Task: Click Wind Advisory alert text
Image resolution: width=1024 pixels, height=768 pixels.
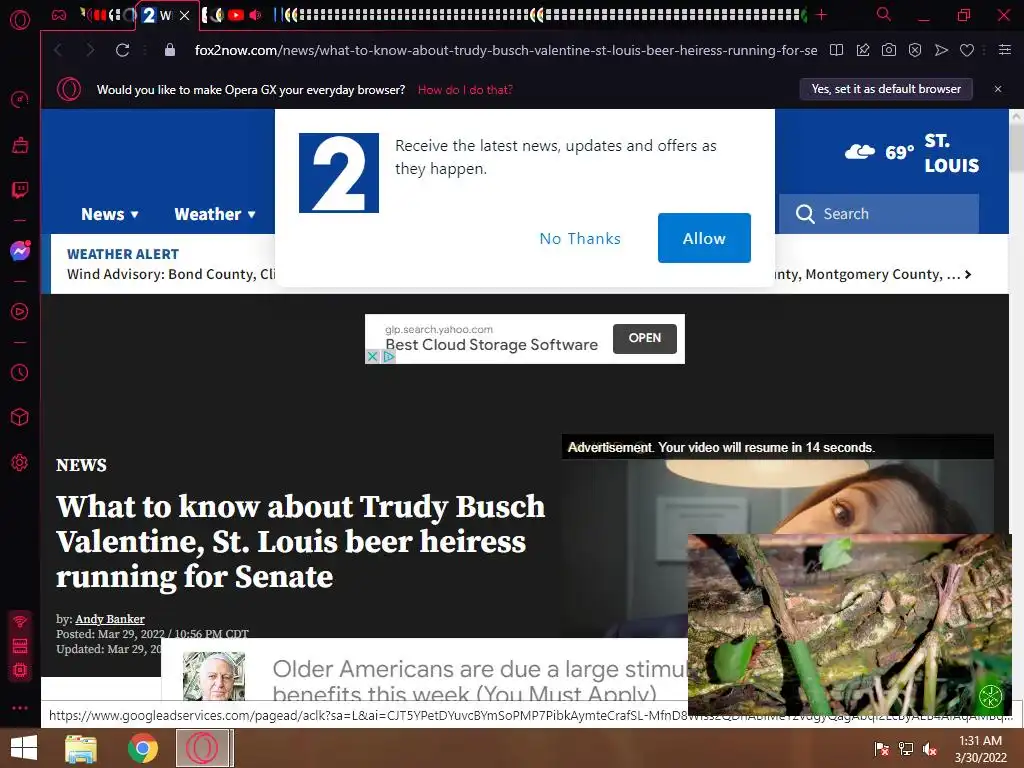Action: pos(171,274)
